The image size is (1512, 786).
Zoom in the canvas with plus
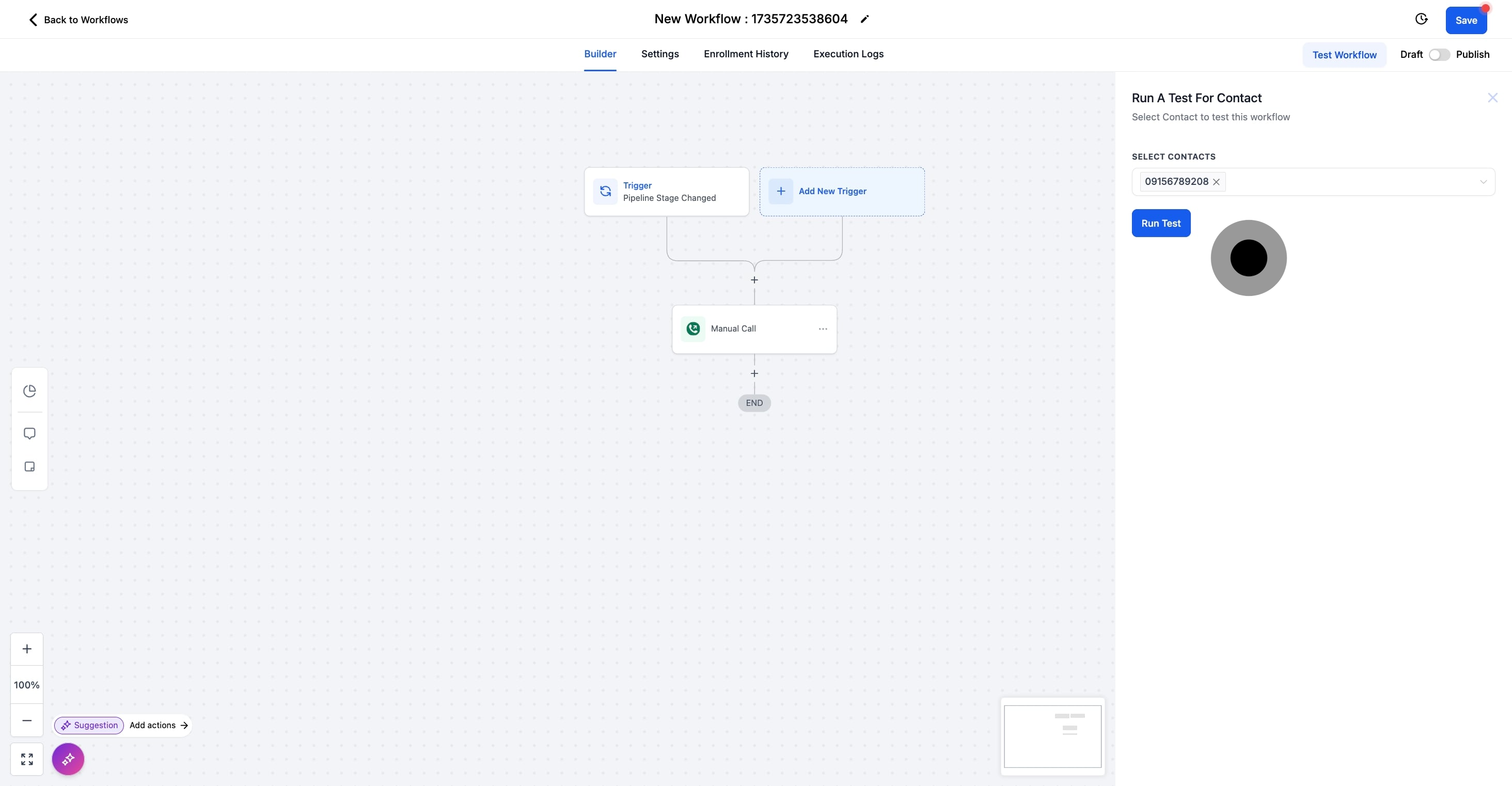pyautogui.click(x=27, y=649)
